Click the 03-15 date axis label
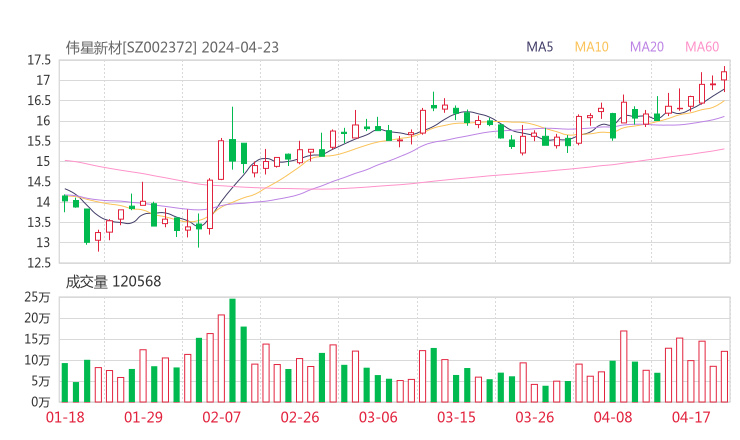Screen dimensions: 740x440 coord(456,417)
